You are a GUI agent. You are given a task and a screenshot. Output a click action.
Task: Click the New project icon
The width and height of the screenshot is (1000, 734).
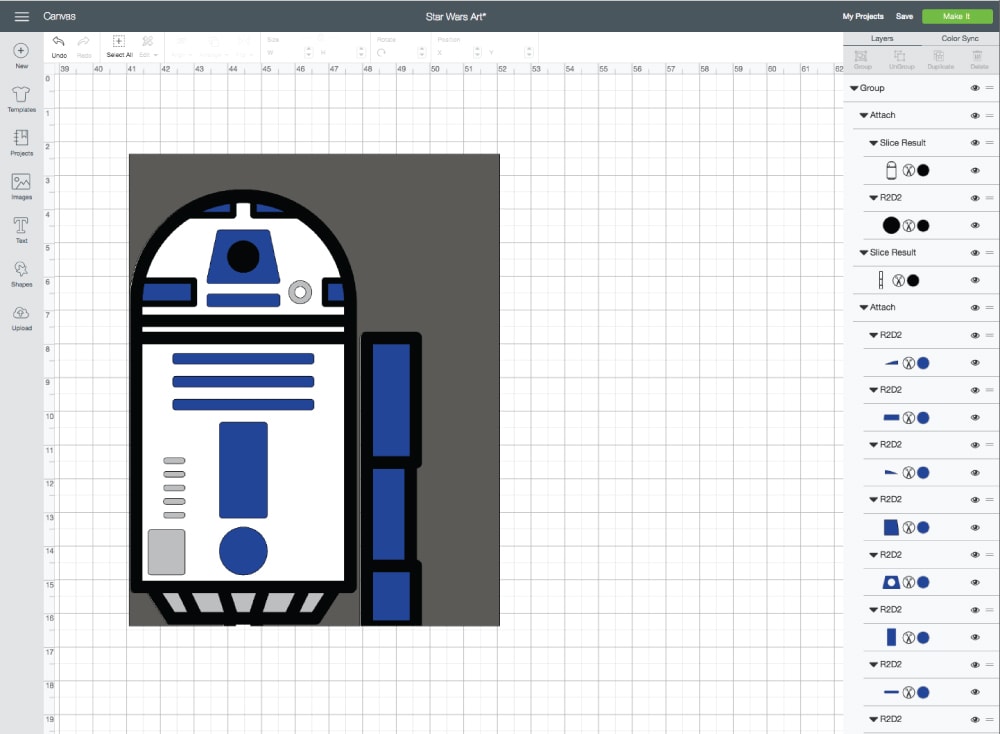point(21,51)
